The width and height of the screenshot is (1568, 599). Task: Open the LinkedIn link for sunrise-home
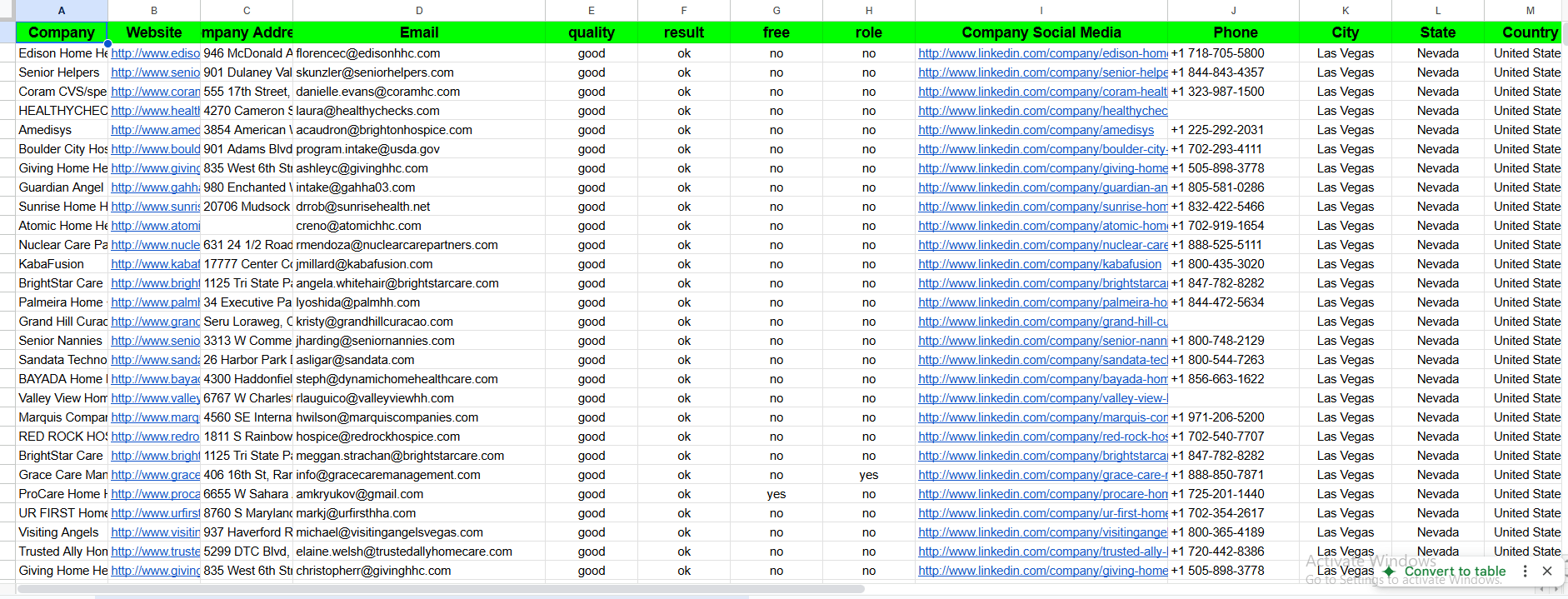(1043, 207)
